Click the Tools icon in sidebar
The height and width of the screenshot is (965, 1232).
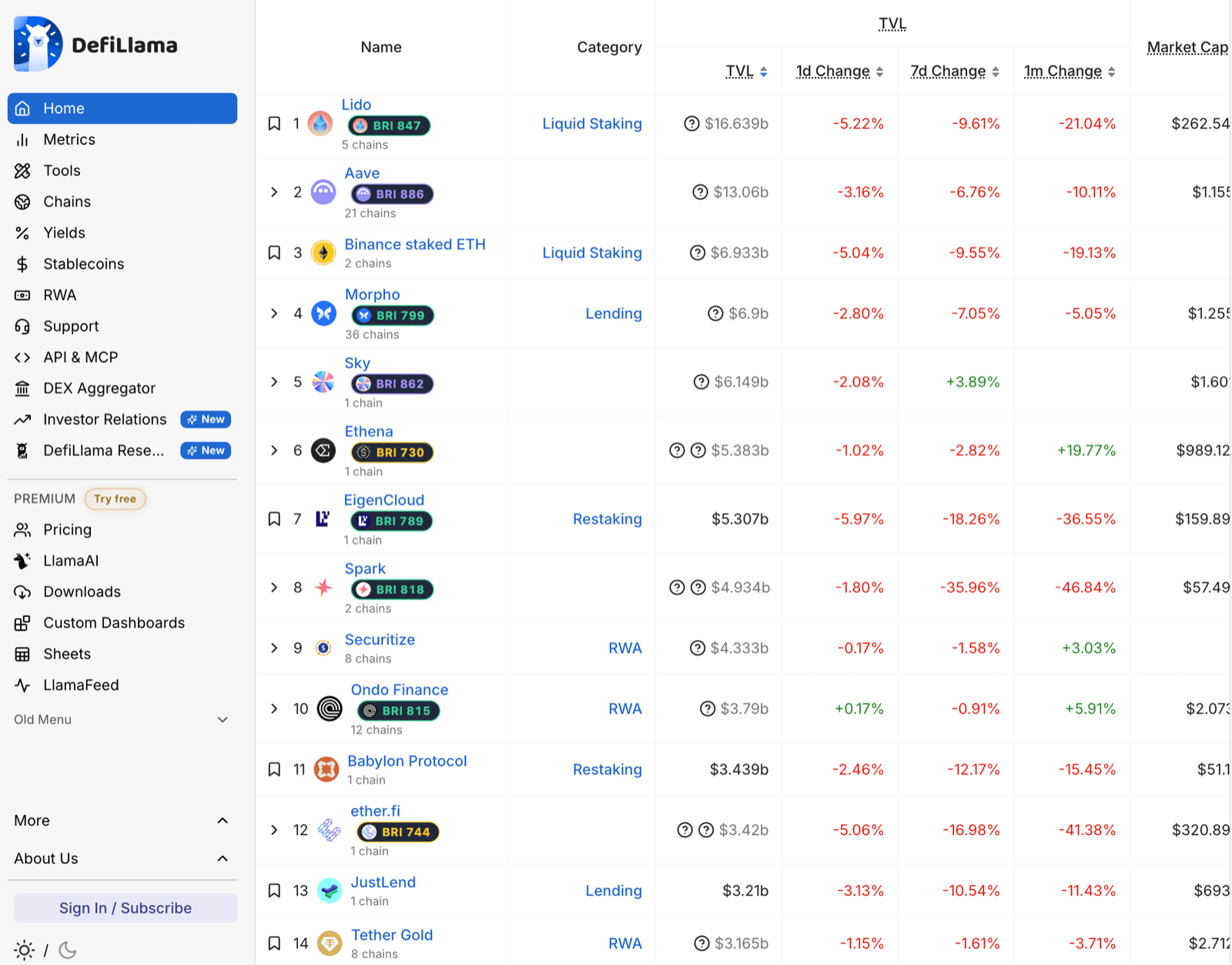click(x=22, y=171)
